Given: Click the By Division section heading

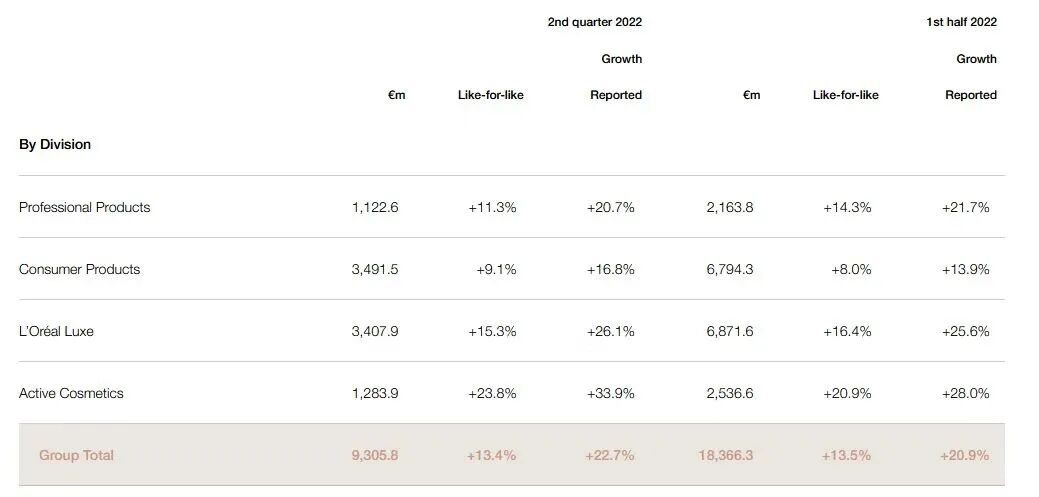Looking at the screenshot, I should [x=55, y=144].
